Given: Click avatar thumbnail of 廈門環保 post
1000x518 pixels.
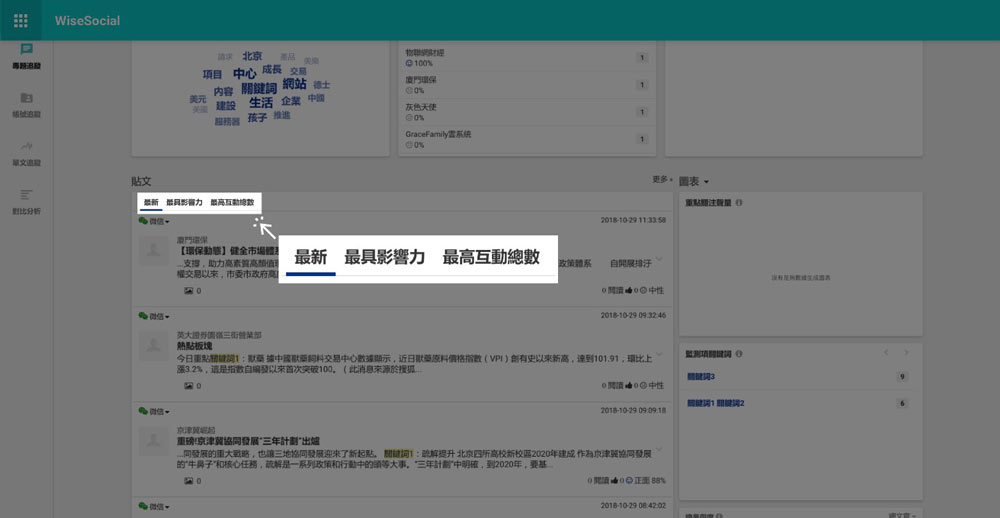Looking at the screenshot, I should pyautogui.click(x=154, y=251).
